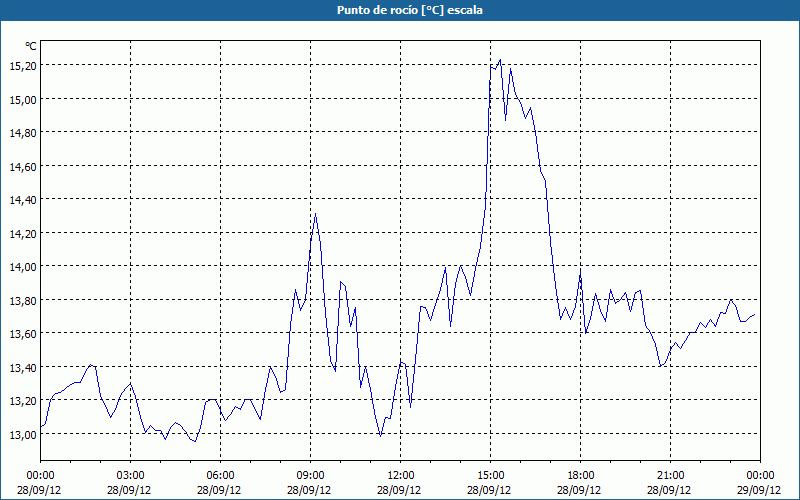Click the 28/09/12 date under 15:00
Screen dimensions: 800x500
pyautogui.click(x=489, y=490)
